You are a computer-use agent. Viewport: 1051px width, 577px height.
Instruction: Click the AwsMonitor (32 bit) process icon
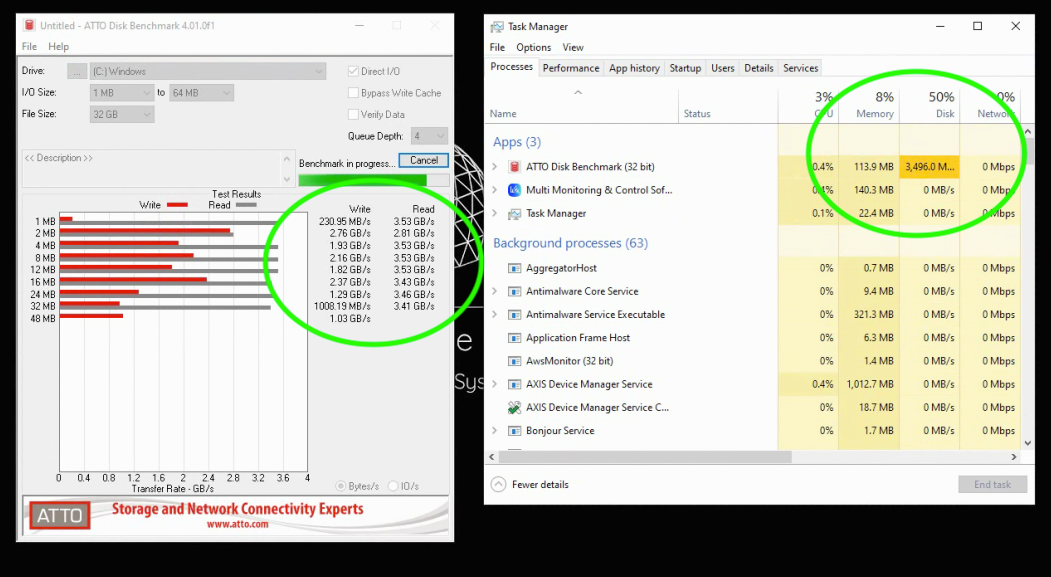[514, 361]
